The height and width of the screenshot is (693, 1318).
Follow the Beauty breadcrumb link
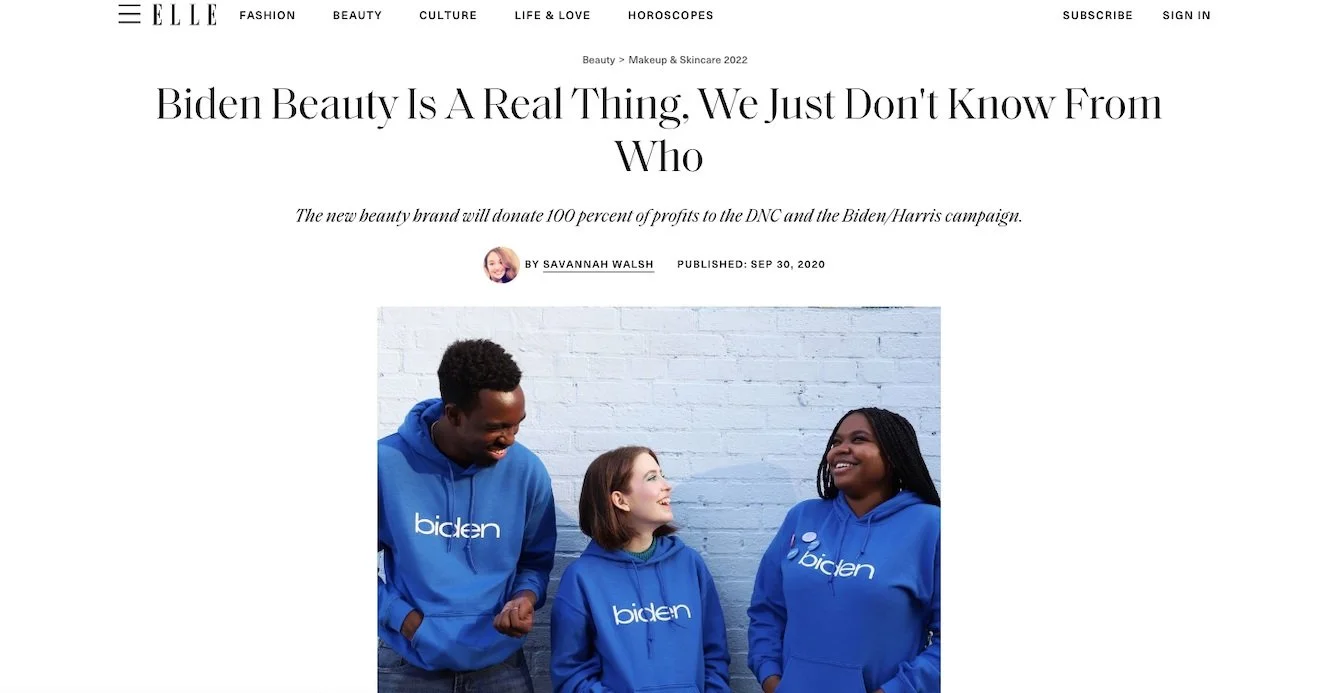tap(598, 60)
